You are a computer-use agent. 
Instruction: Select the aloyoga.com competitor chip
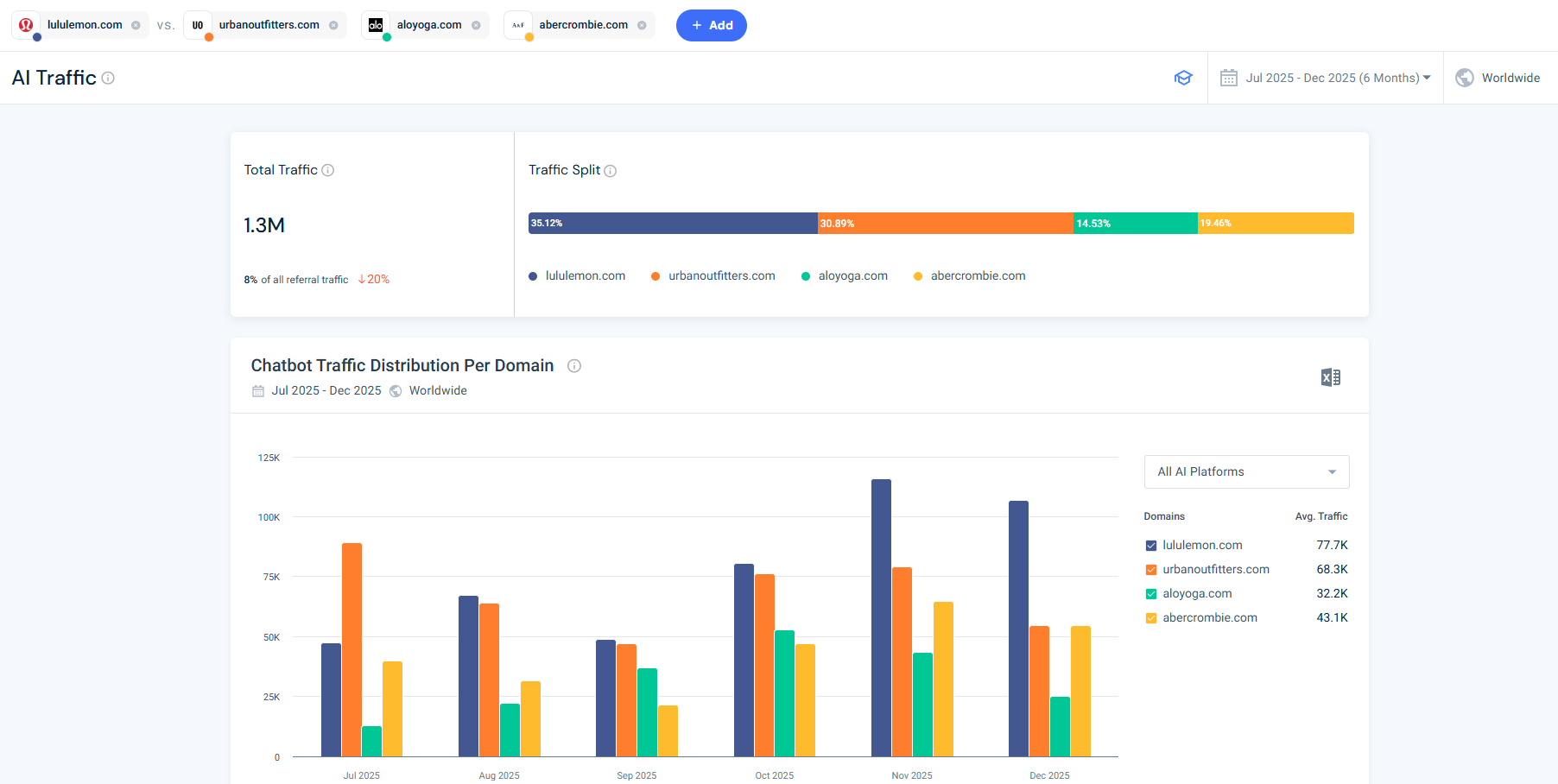(428, 25)
